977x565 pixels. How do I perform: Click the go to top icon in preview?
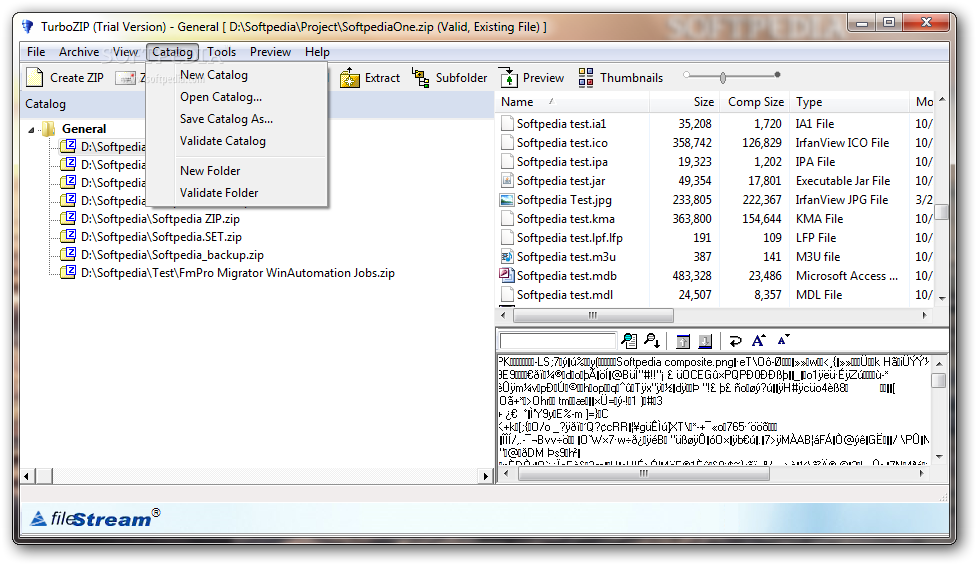(683, 341)
